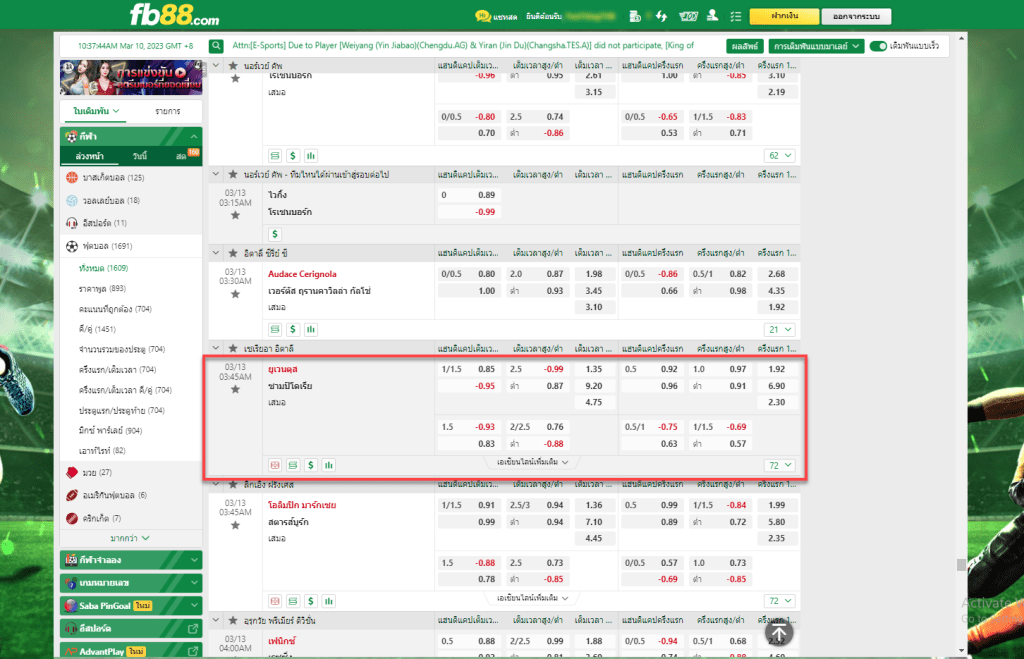1024x659 pixels.
Task: Click the dollar sign icon under Audace Cerignola
Action: click(293, 328)
